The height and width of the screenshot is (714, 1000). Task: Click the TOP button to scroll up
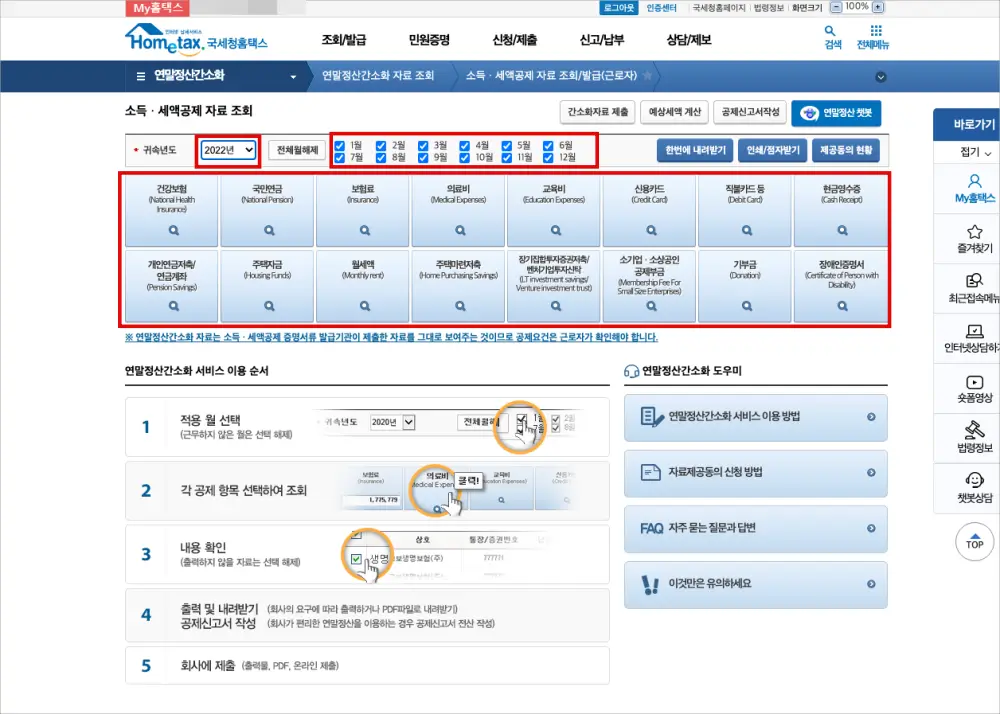point(975,542)
